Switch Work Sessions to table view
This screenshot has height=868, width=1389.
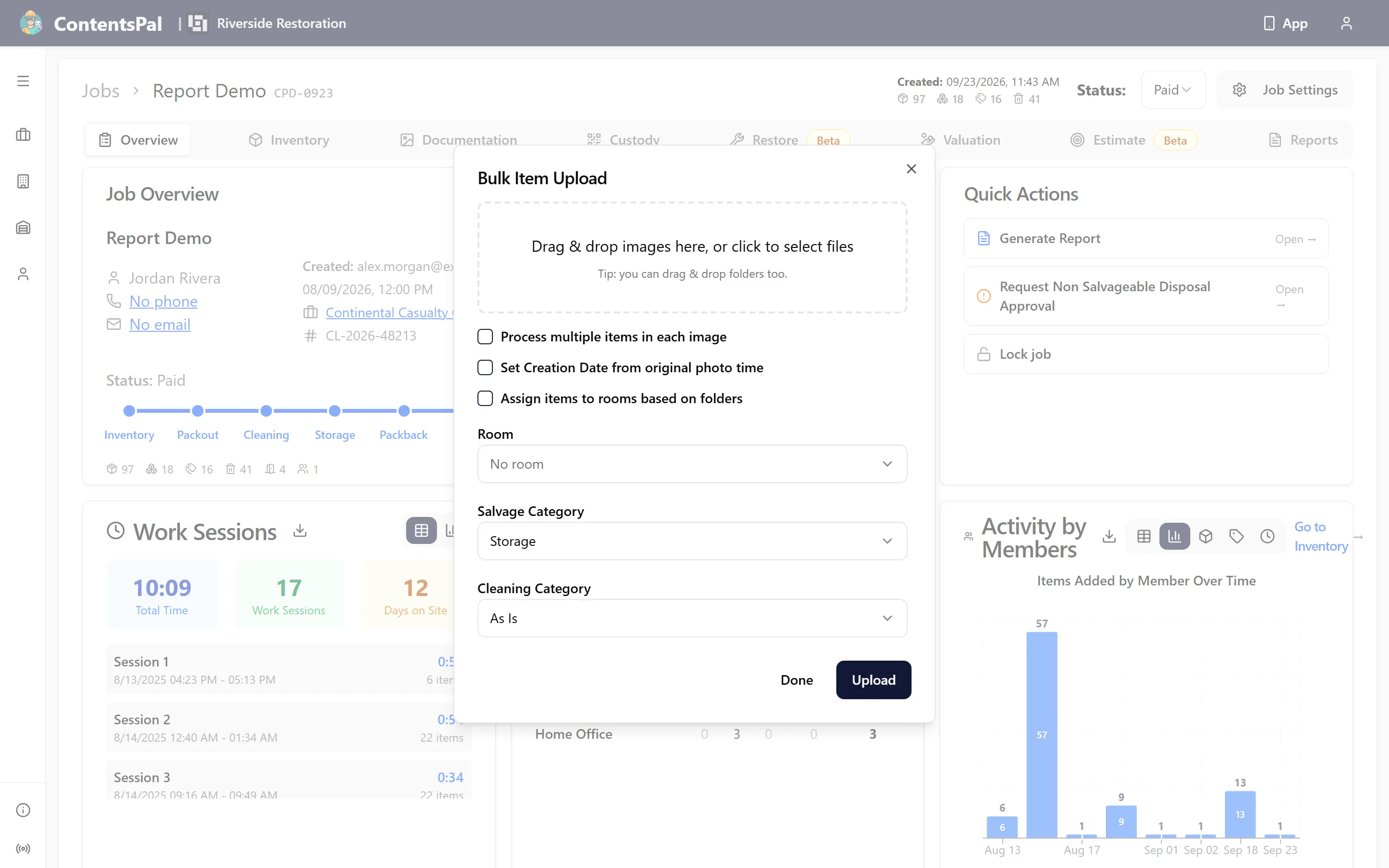(422, 530)
